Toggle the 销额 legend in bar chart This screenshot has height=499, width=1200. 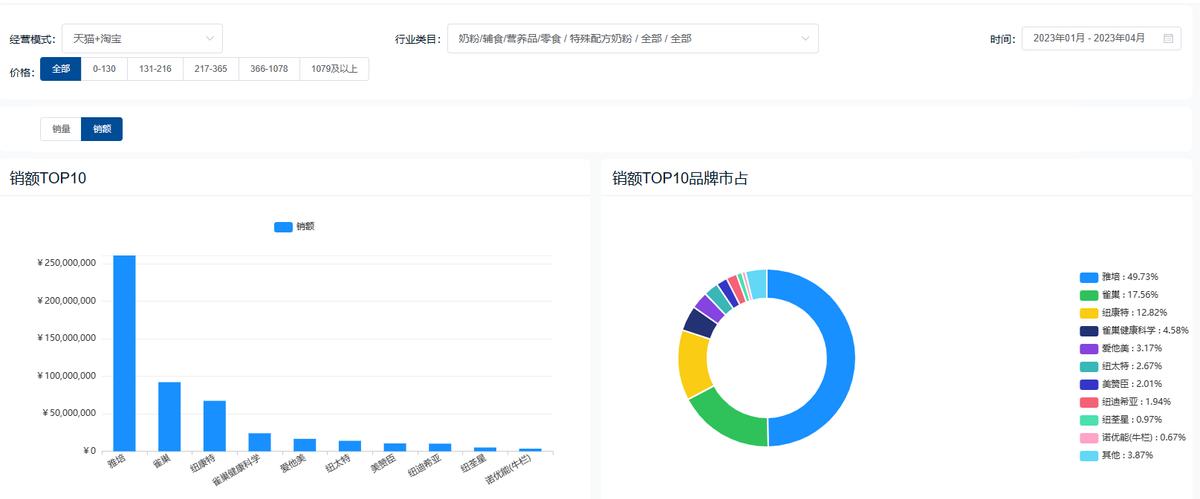[295, 227]
